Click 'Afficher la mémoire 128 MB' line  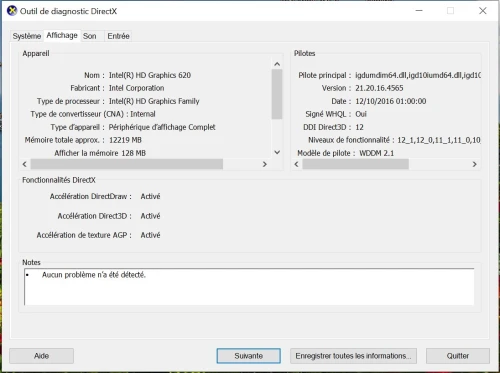tap(100, 153)
